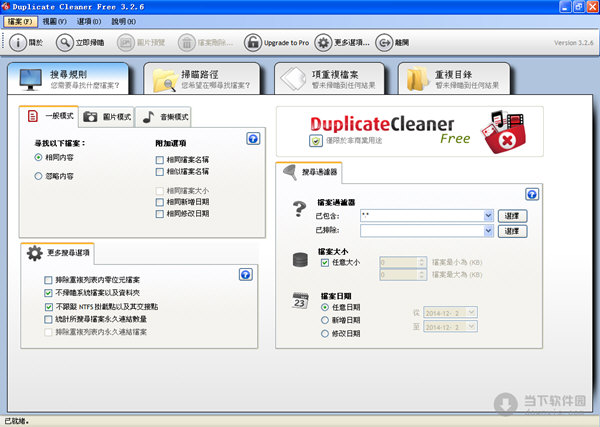Expand the included files filter dropdown

488,216
